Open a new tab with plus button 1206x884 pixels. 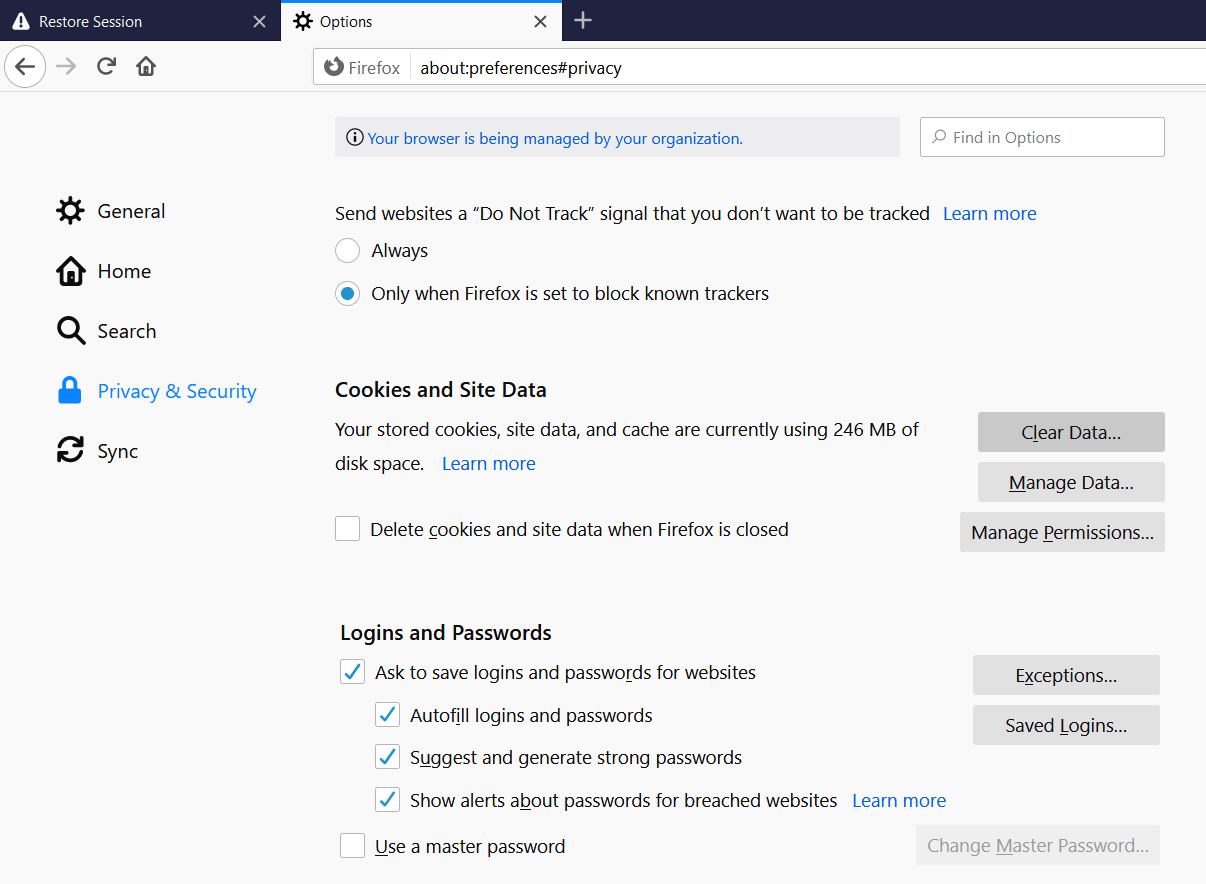(x=584, y=20)
